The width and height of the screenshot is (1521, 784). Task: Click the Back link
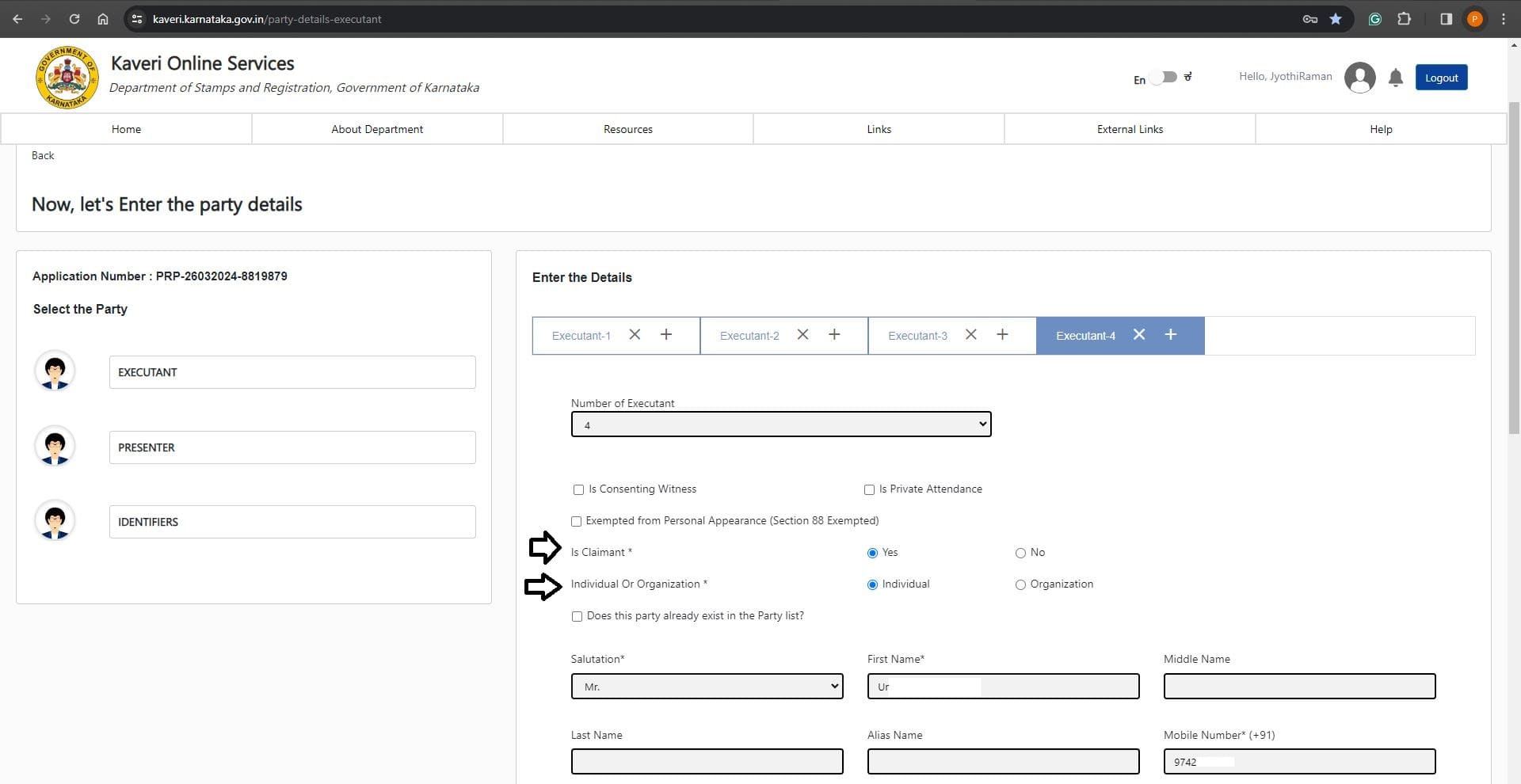pyautogui.click(x=43, y=156)
